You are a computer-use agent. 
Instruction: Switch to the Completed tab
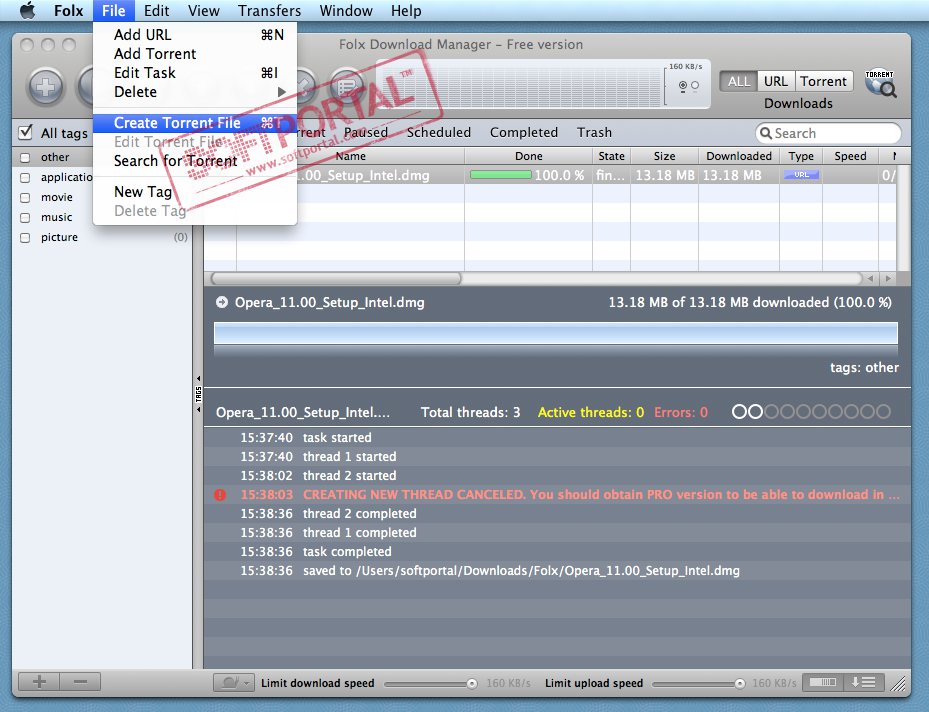tap(524, 133)
